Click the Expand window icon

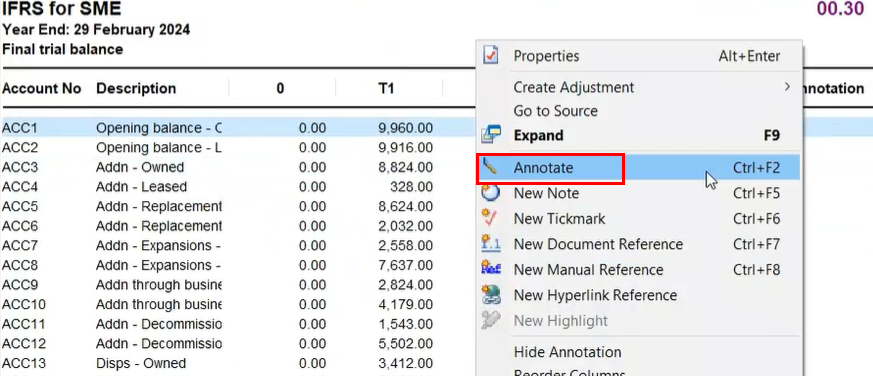(x=491, y=135)
